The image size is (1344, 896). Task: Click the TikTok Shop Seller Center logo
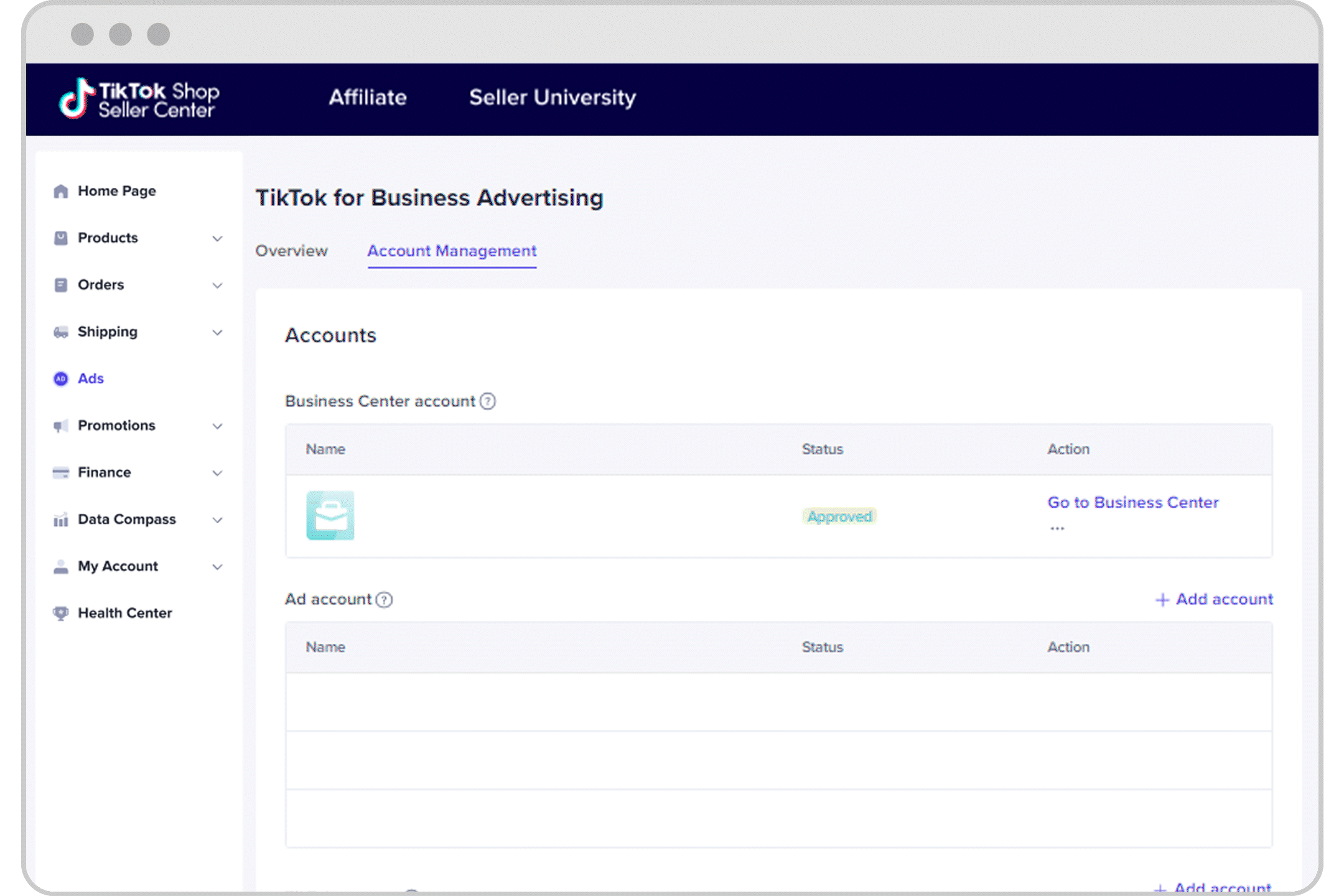tap(139, 99)
